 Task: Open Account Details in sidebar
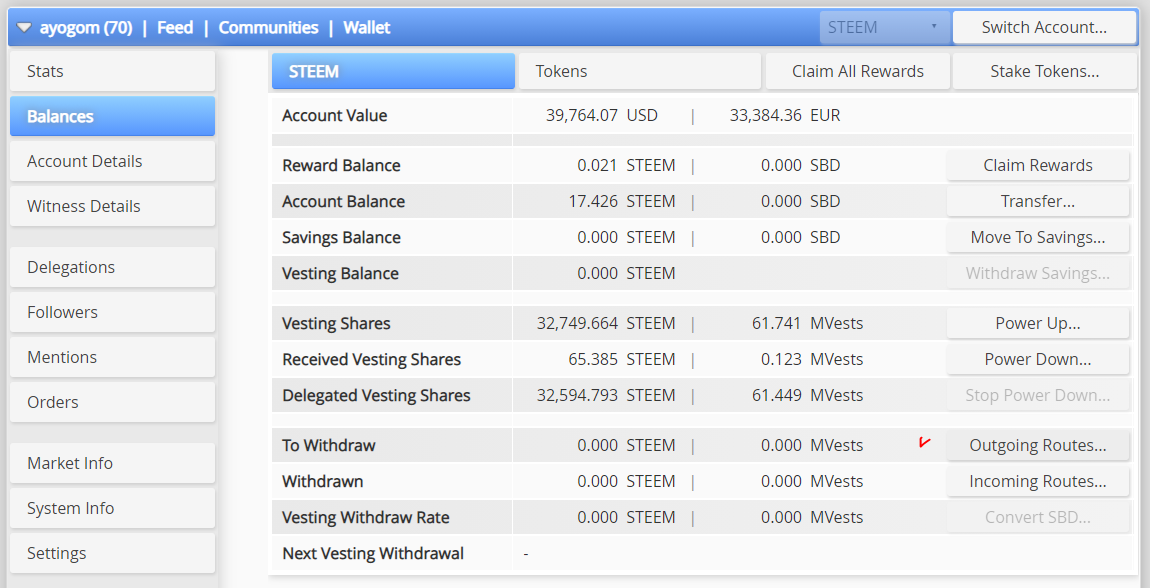click(112, 161)
